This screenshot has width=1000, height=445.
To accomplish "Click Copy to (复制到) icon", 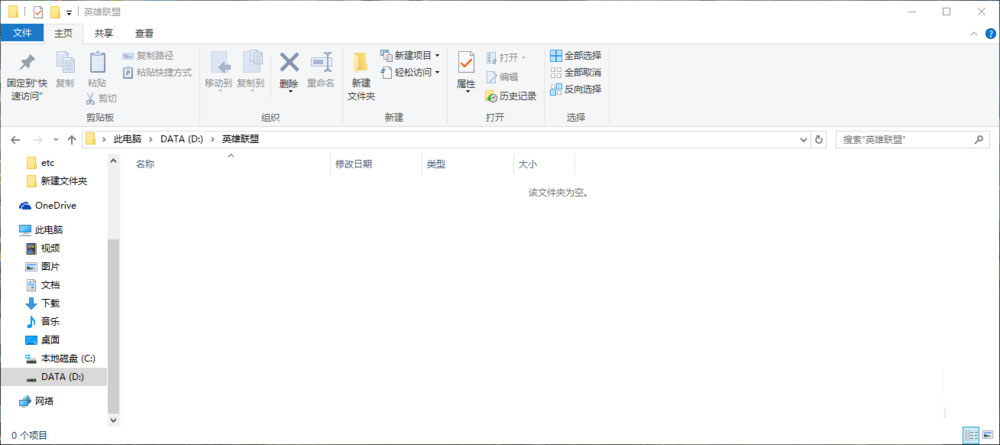I will click(251, 62).
